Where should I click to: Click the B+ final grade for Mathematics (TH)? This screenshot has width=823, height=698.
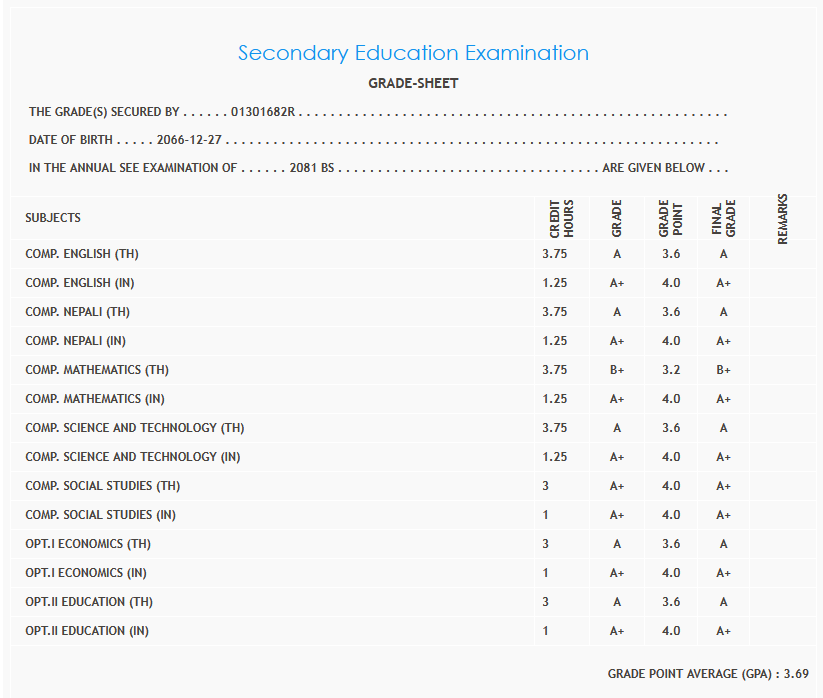pos(723,370)
